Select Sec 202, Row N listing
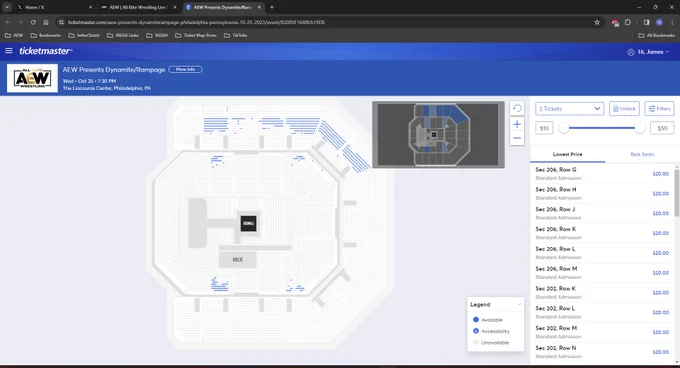This screenshot has width=680, height=368. [602, 352]
